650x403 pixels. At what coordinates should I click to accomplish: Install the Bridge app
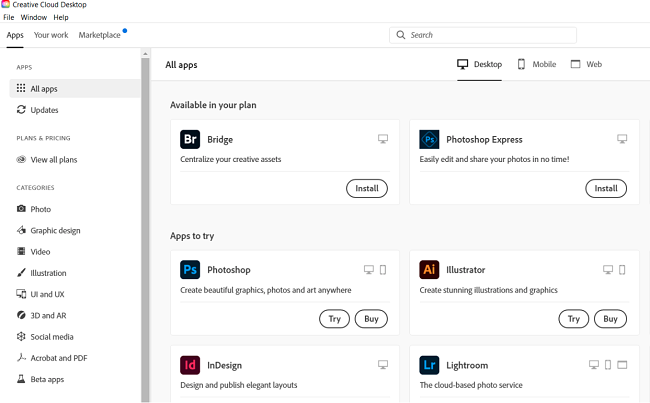pyautogui.click(x=367, y=188)
